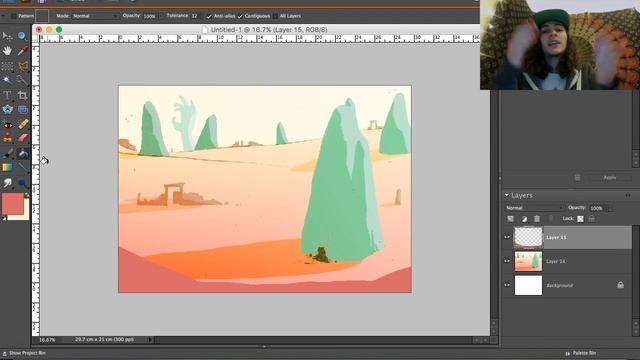This screenshot has height=360, width=640.
Task: Collapse the Layers panel triangle
Action: click(507, 195)
